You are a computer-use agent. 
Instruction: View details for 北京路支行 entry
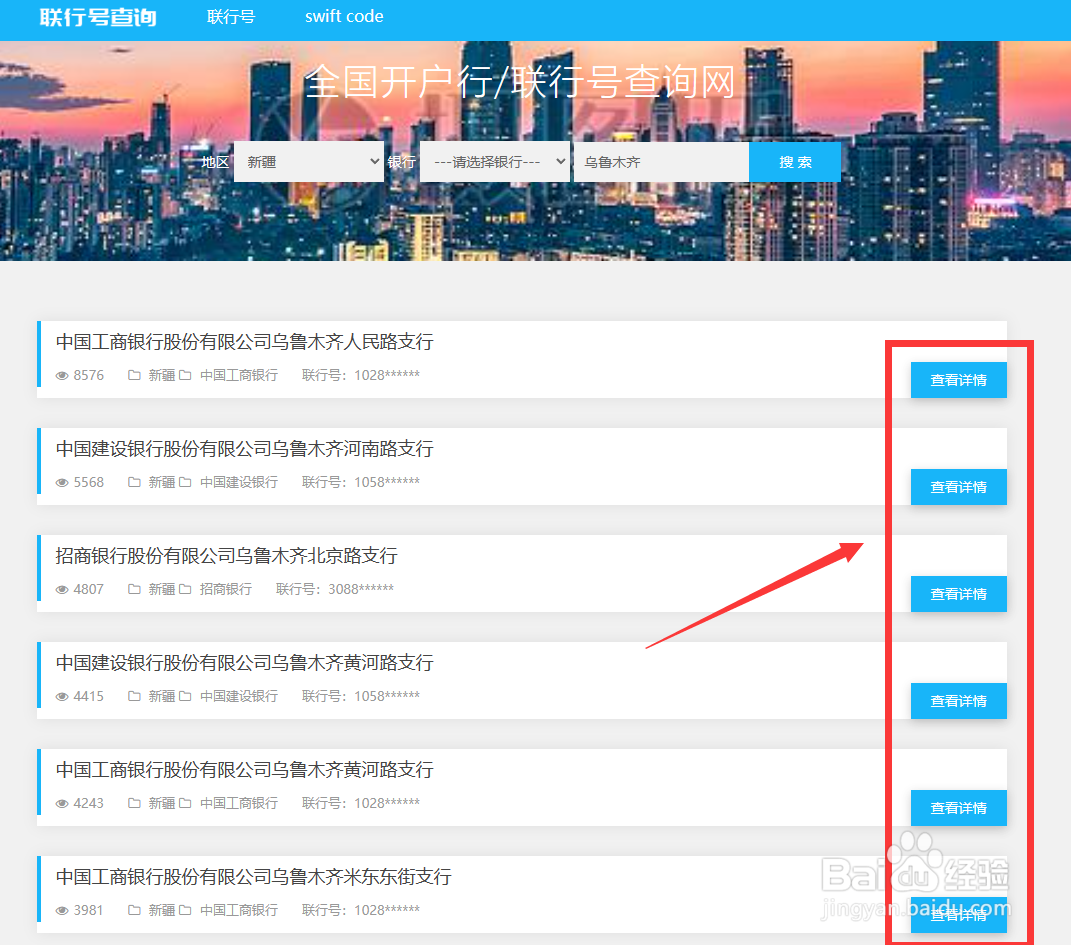coord(958,594)
